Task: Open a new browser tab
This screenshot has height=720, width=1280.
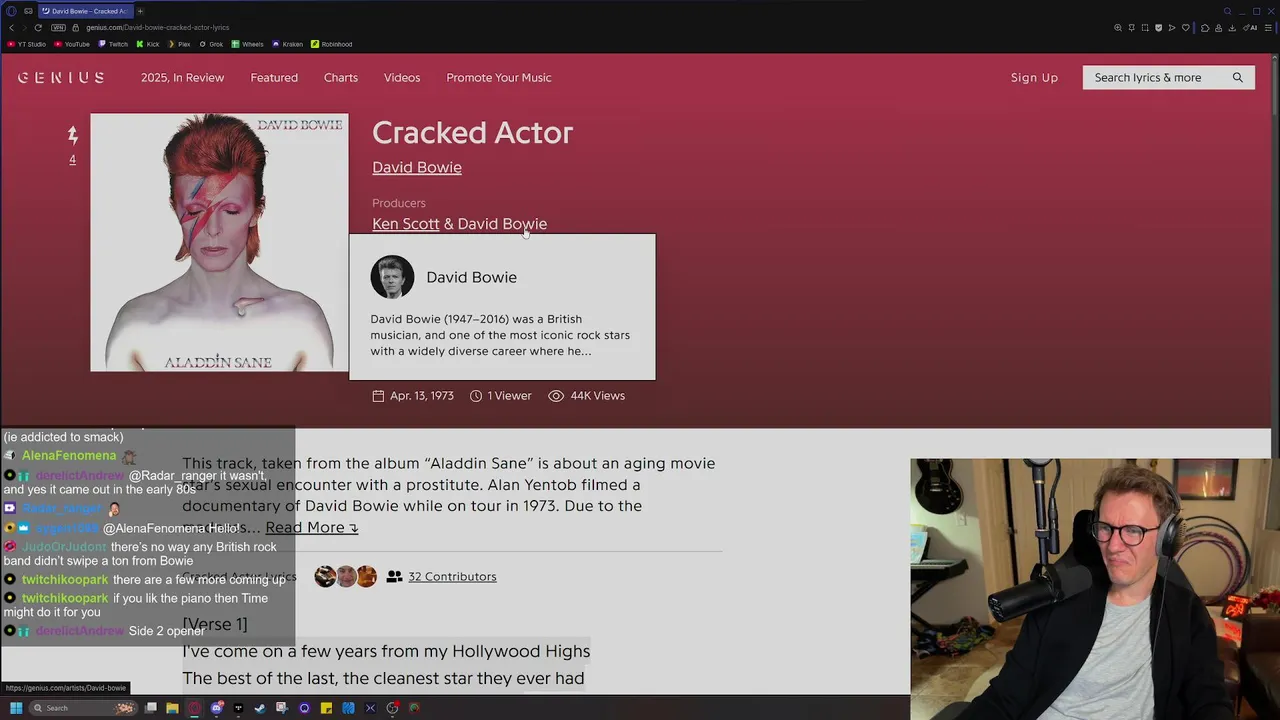Action: tap(140, 11)
